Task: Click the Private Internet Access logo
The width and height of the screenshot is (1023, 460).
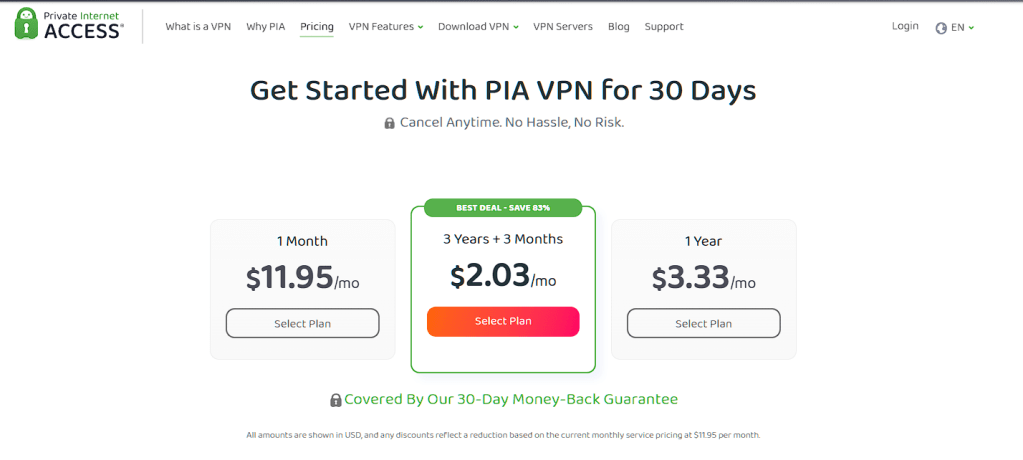Action: [x=69, y=25]
